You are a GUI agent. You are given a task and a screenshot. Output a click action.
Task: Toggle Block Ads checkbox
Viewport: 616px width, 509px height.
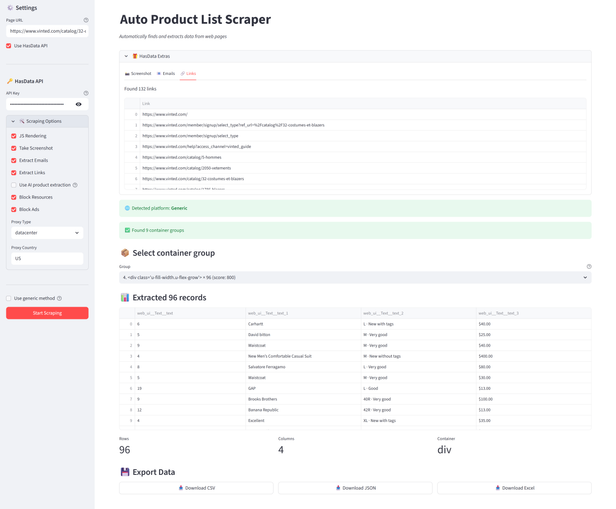(x=14, y=209)
